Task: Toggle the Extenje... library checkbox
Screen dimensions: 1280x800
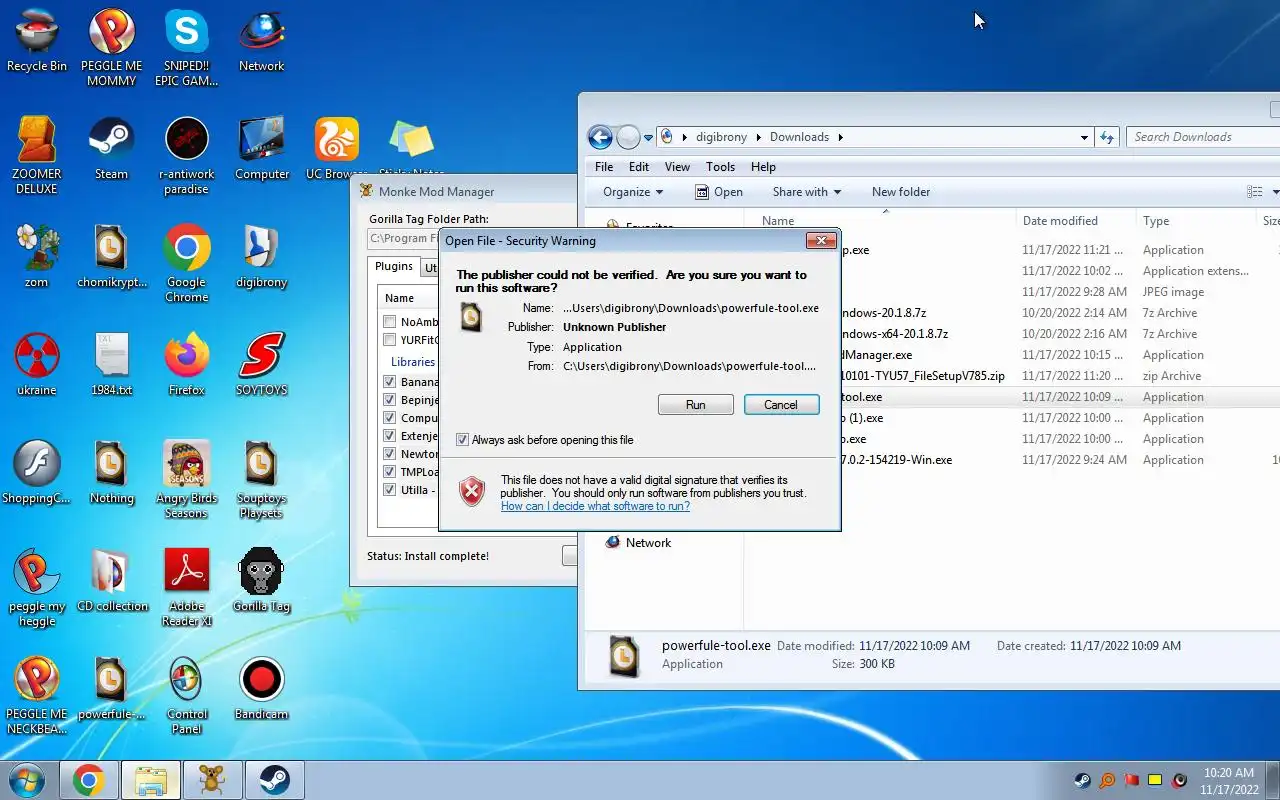Action: coord(390,436)
